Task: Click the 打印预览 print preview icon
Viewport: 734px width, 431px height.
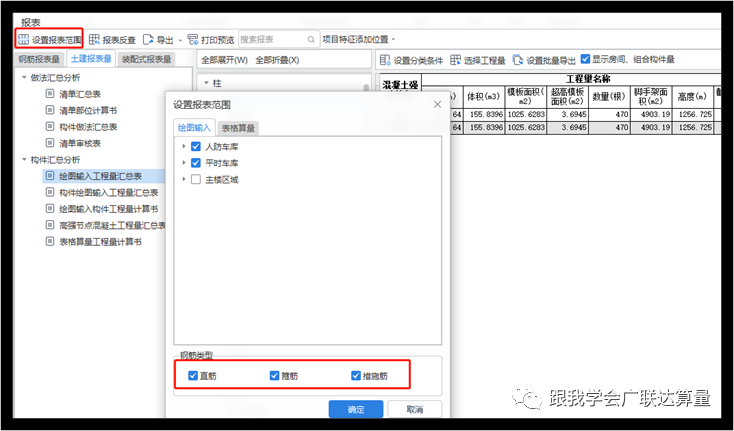Action: [x=193, y=40]
